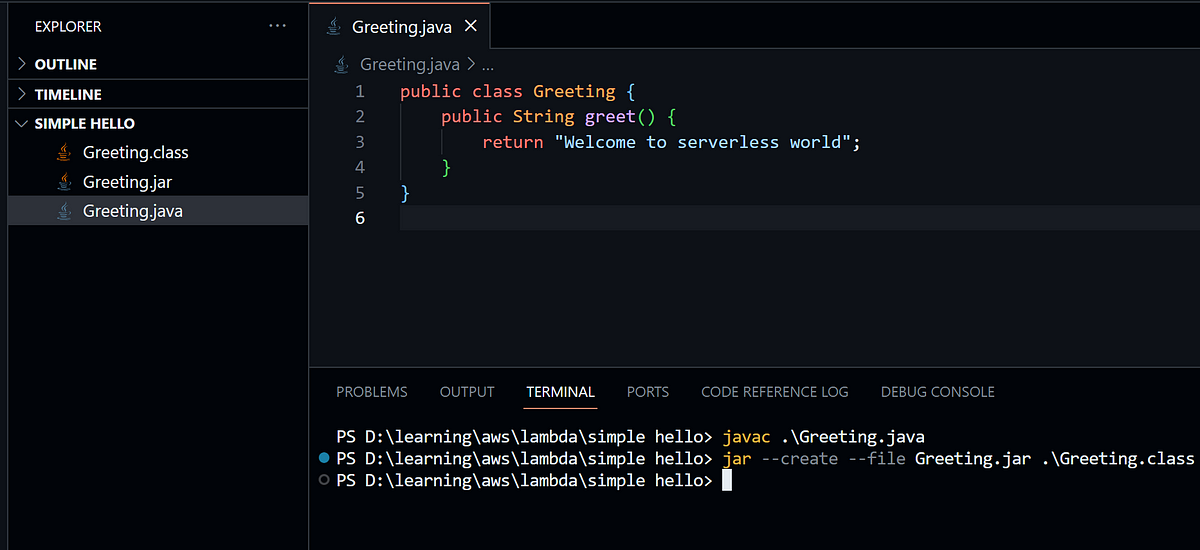Open the PORTS panel tab
The height and width of the screenshot is (550, 1200).
(648, 392)
